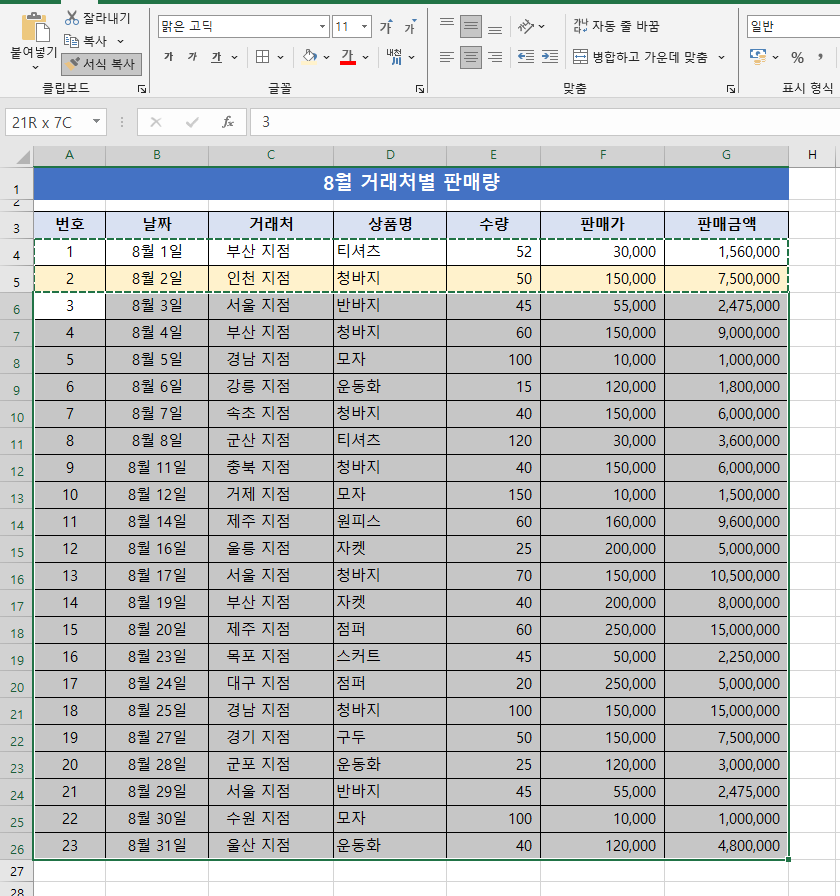Increase the indent
Screen dimensions: 840x896
[550, 57]
